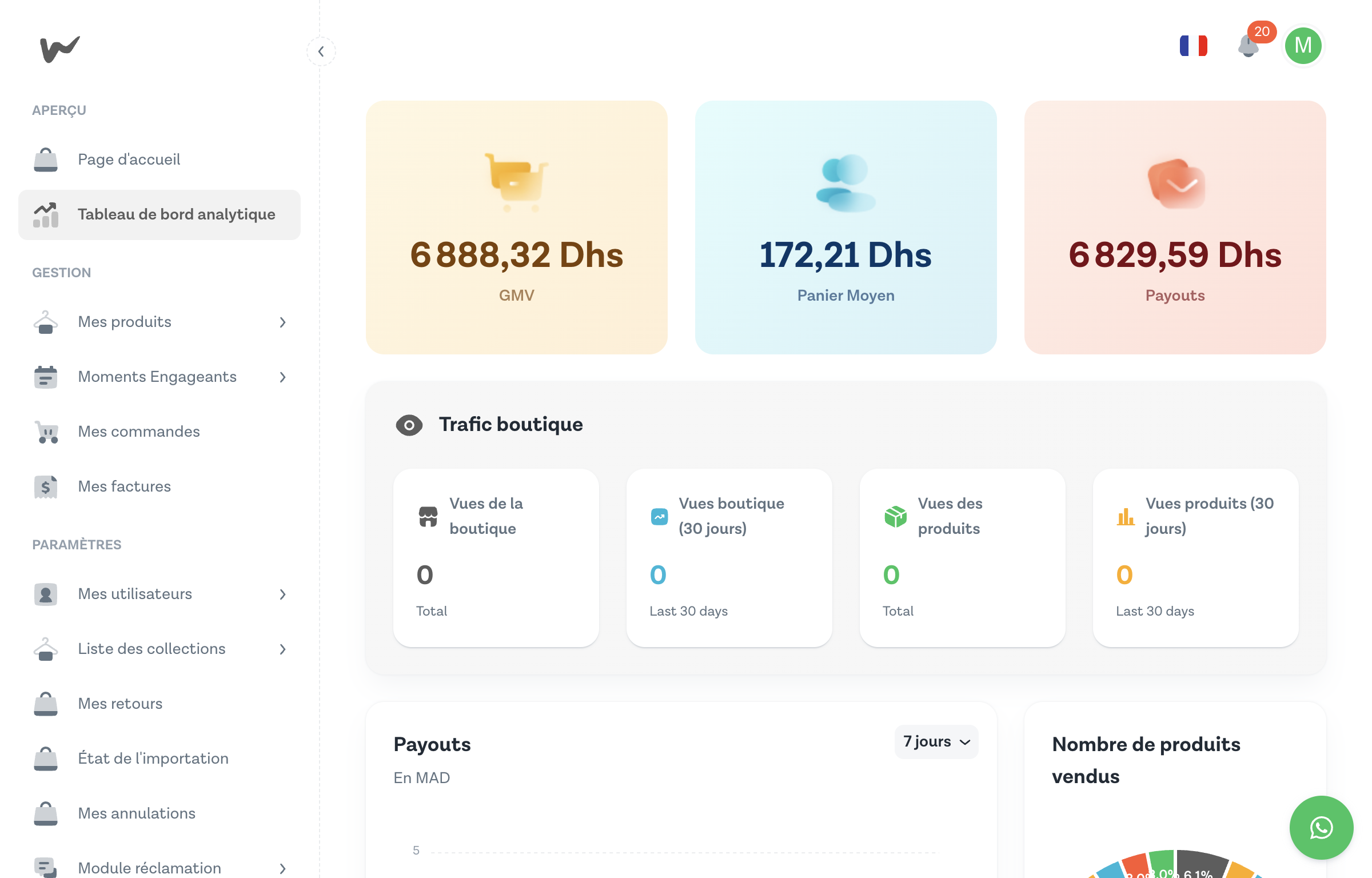Click the W logo in sidebar
This screenshot has width=1372, height=878.
tap(59, 49)
